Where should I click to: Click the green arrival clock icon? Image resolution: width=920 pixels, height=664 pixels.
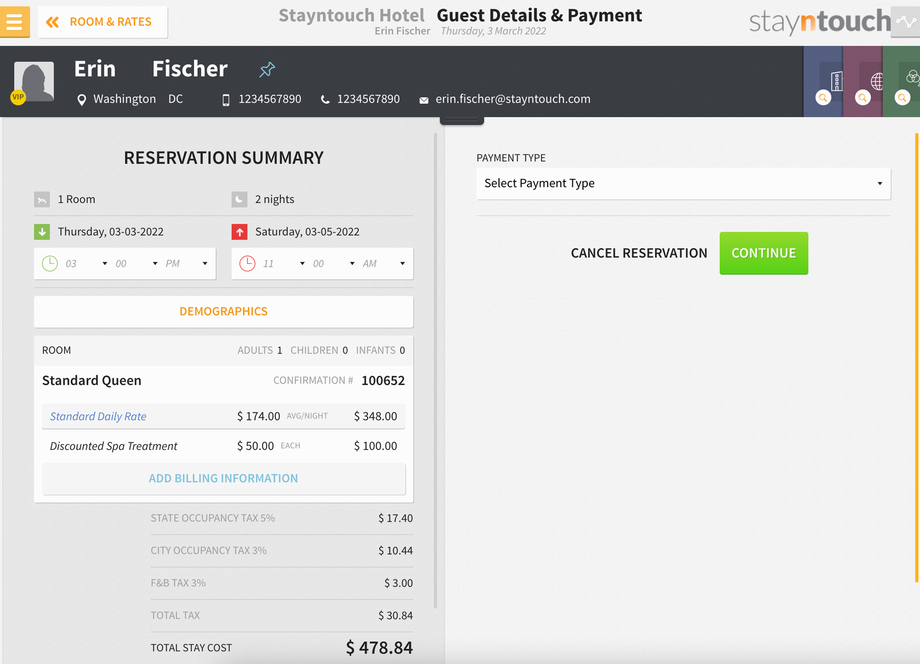(50, 263)
